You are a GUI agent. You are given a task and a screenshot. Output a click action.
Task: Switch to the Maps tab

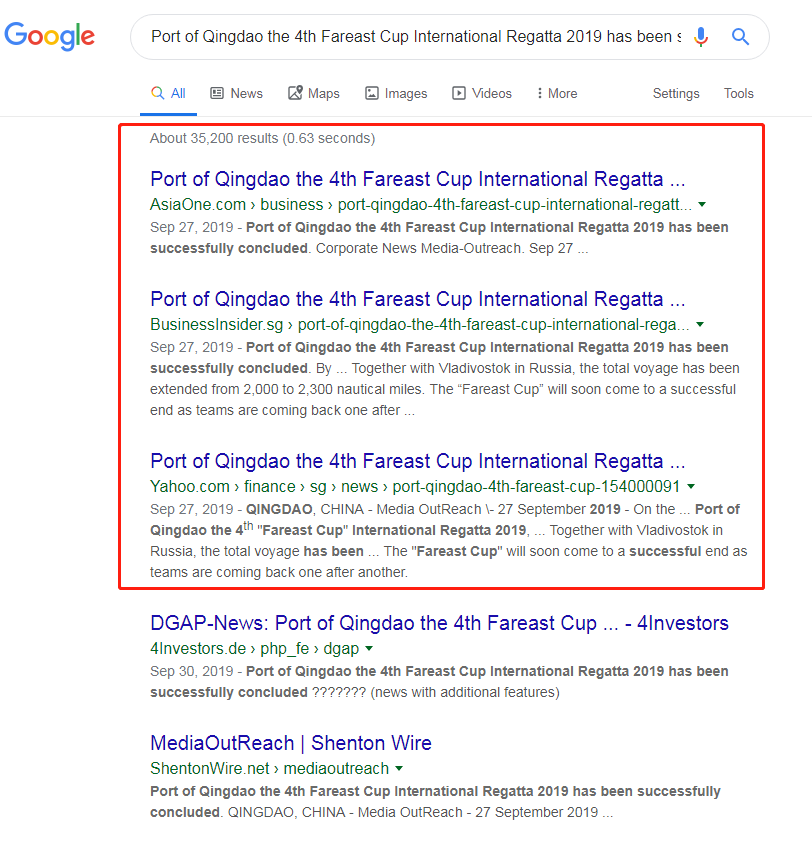(x=313, y=93)
